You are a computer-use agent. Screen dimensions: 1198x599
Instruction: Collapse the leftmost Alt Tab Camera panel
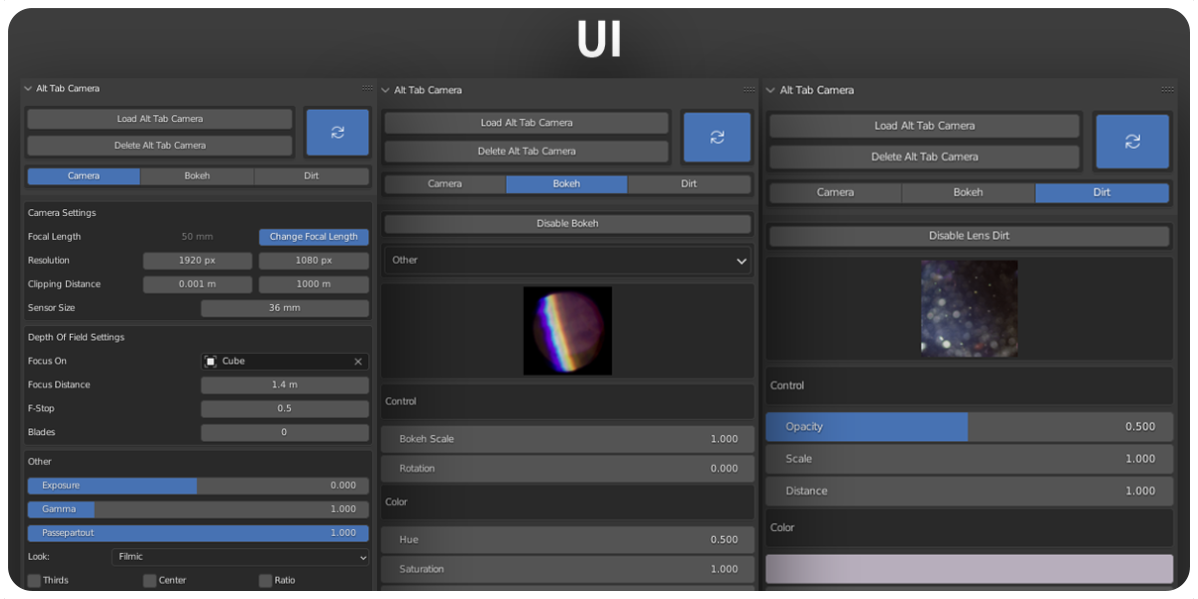click(28, 89)
